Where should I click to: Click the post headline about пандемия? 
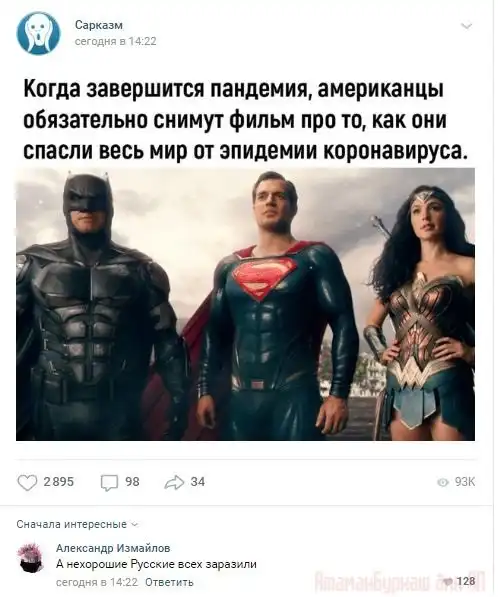(245, 121)
